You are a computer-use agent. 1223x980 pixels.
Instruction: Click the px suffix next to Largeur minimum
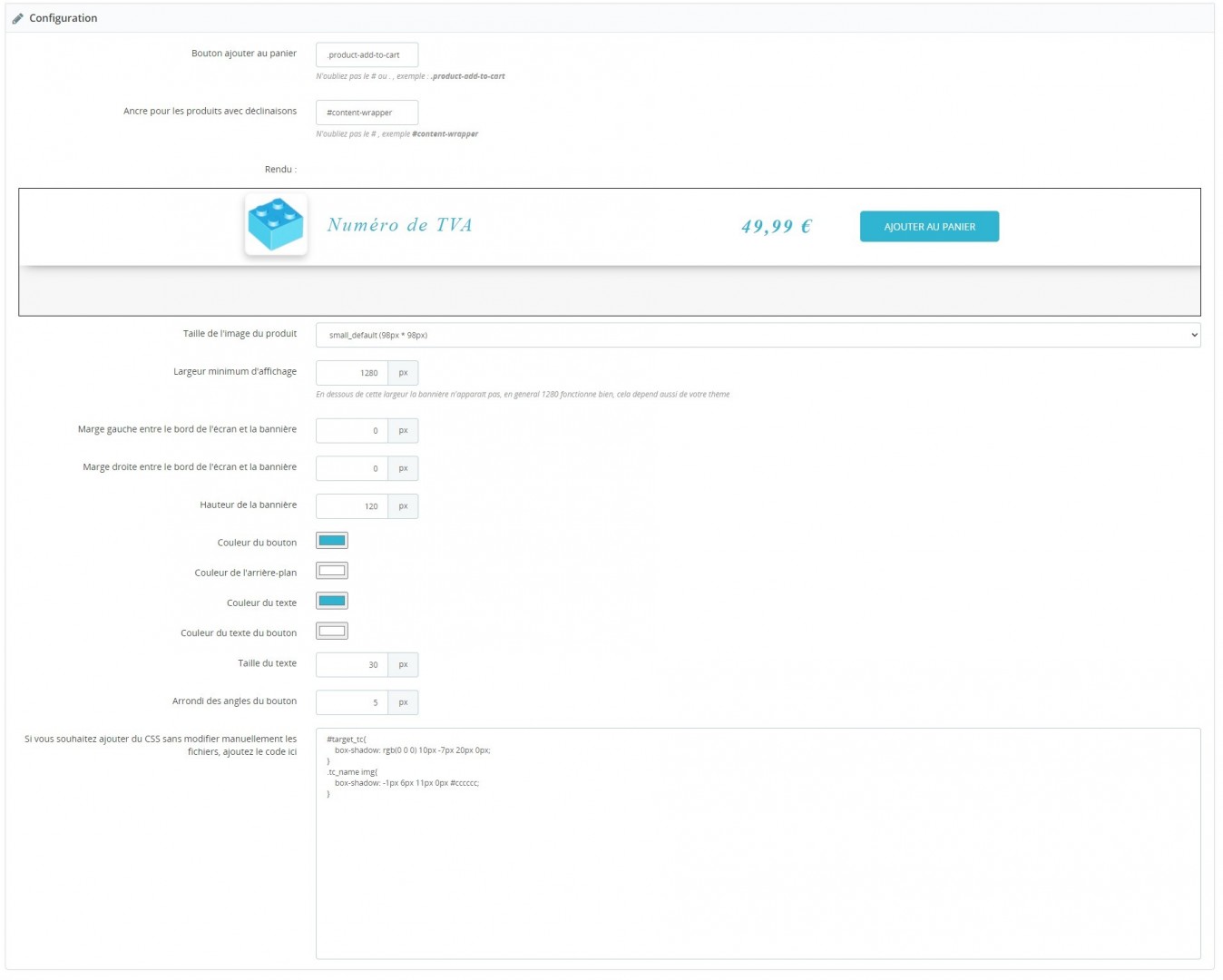[x=404, y=373]
